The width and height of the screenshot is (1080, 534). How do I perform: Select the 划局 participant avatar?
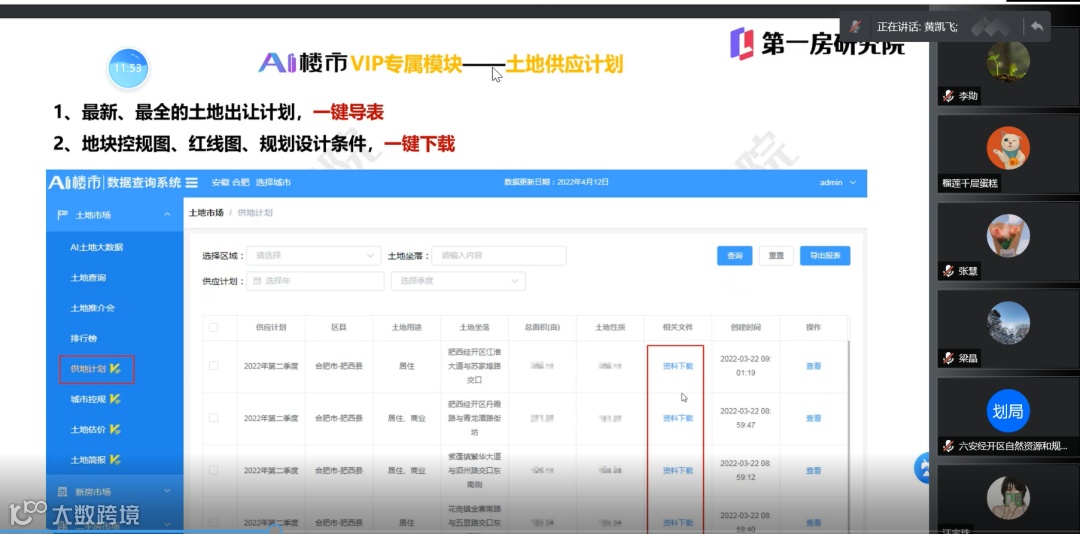[1008, 411]
